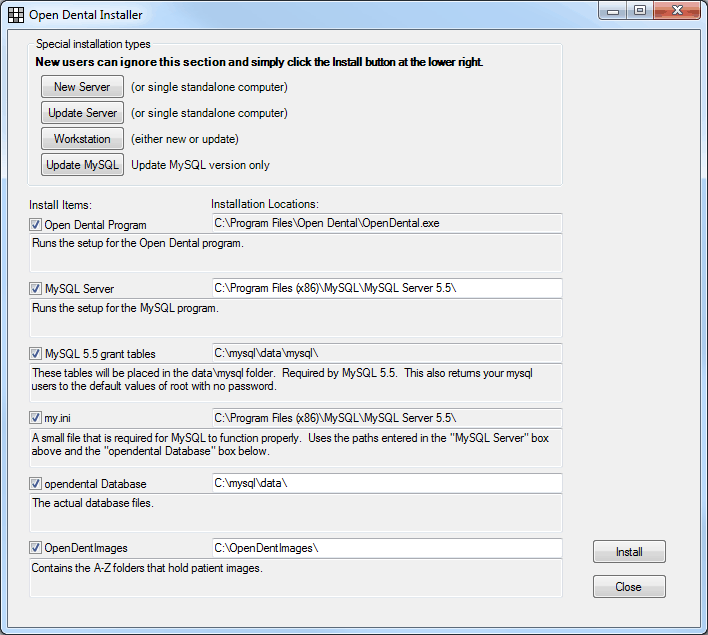Click the my.ini location field
The width and height of the screenshot is (708, 635).
[x=387, y=418]
